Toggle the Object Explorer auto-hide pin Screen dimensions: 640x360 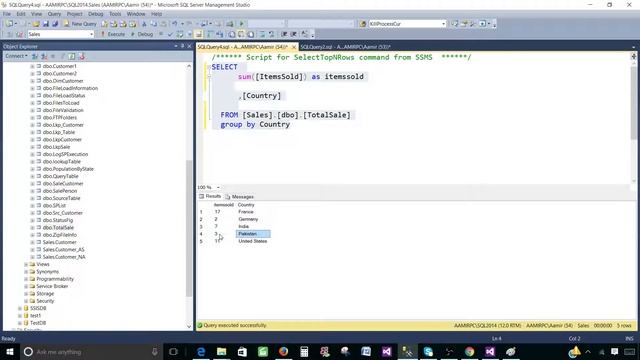point(182,46)
